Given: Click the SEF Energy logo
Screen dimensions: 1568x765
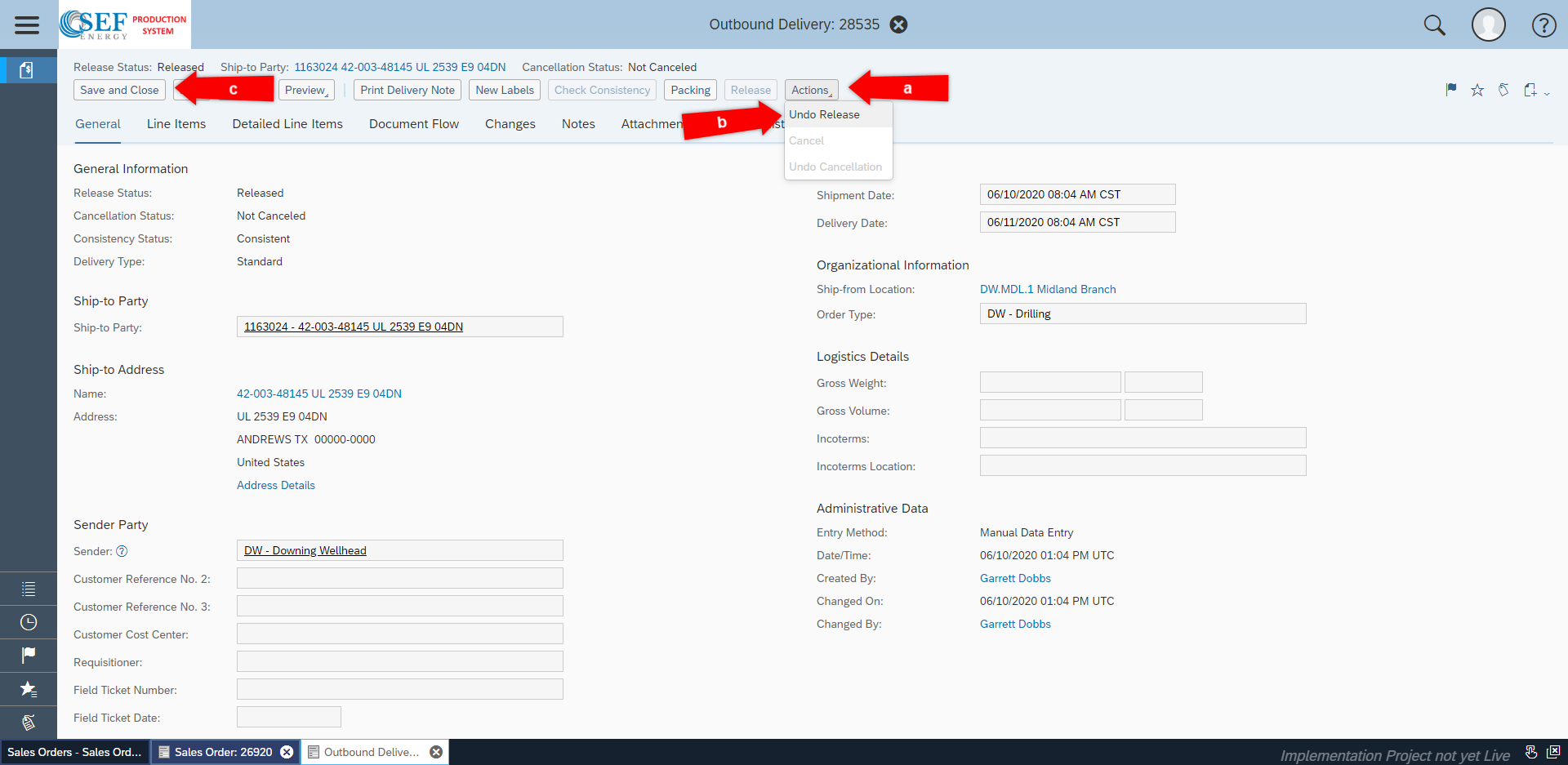Looking at the screenshot, I should pos(125,24).
